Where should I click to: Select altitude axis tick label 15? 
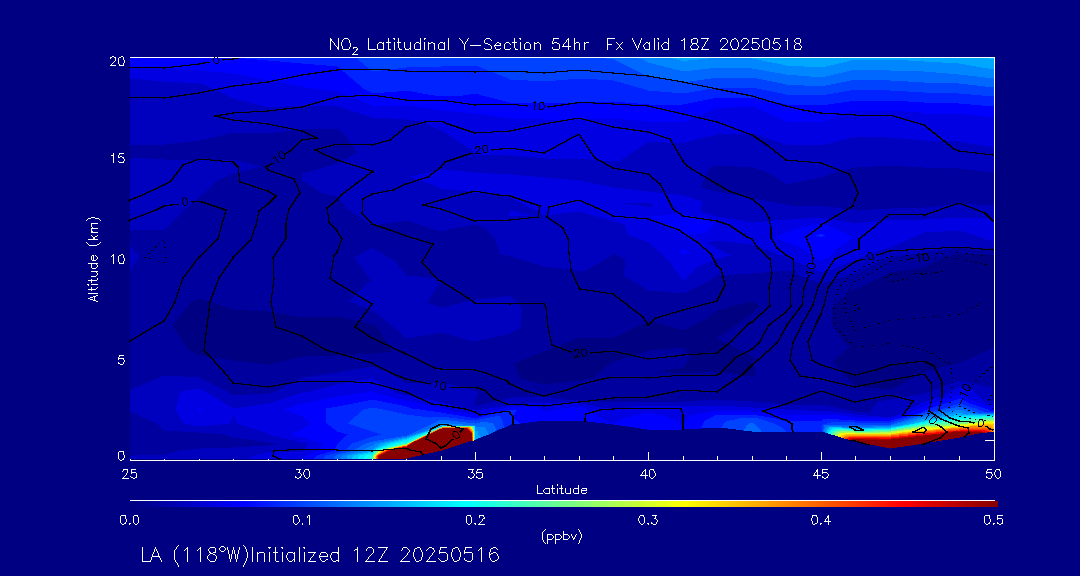[x=118, y=158]
